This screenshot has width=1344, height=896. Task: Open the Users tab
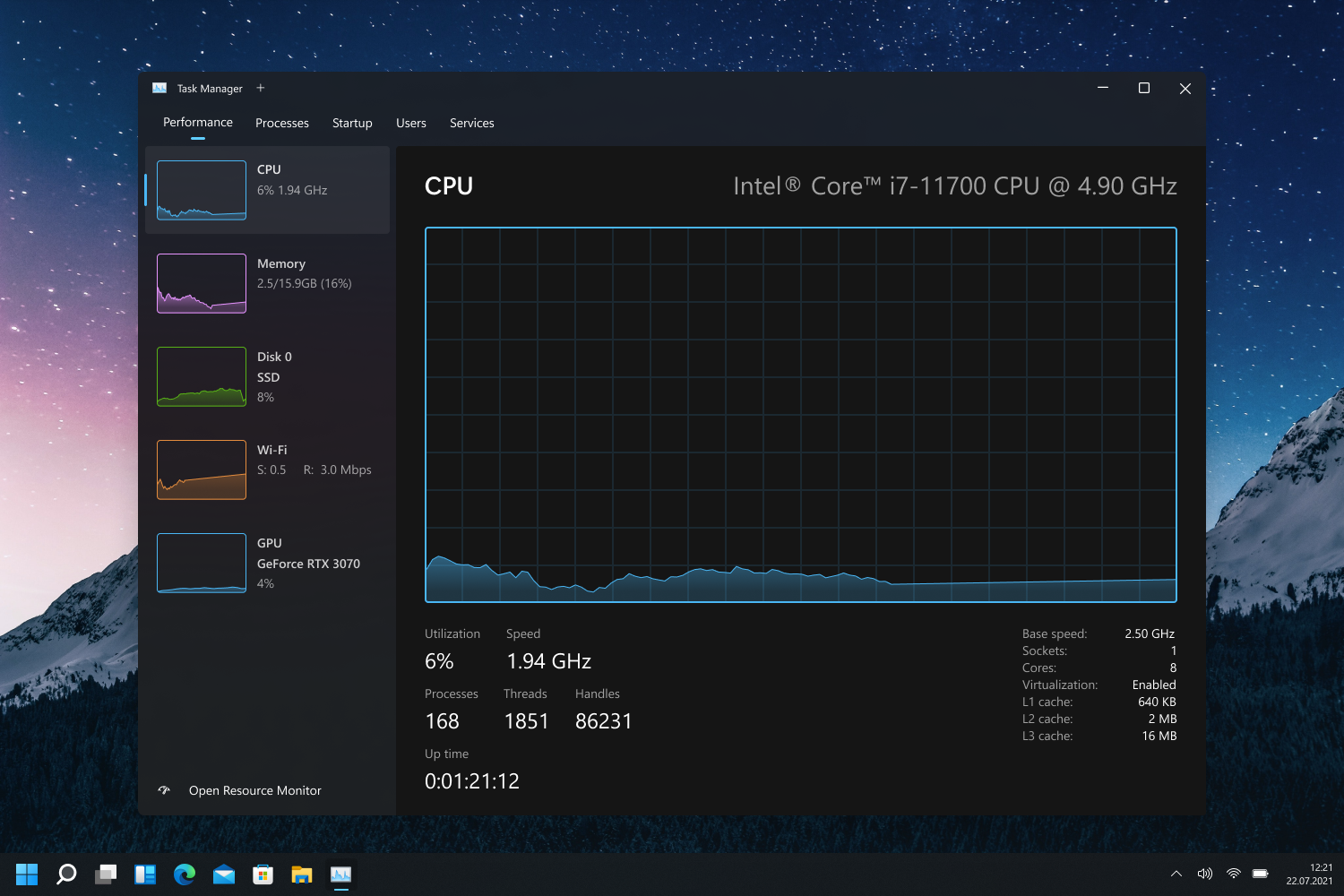(x=410, y=123)
